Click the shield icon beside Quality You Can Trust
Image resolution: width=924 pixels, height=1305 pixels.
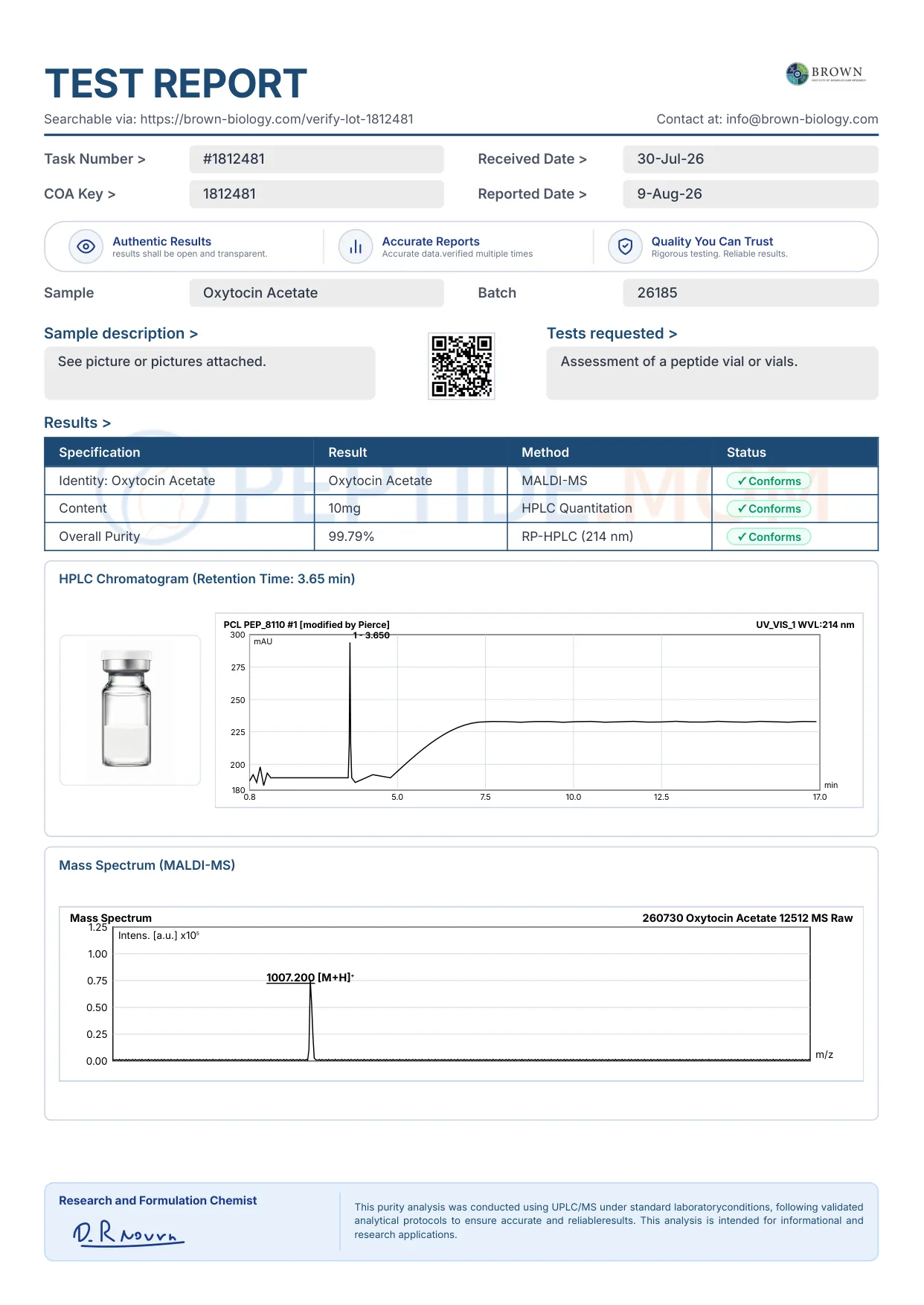tap(625, 247)
